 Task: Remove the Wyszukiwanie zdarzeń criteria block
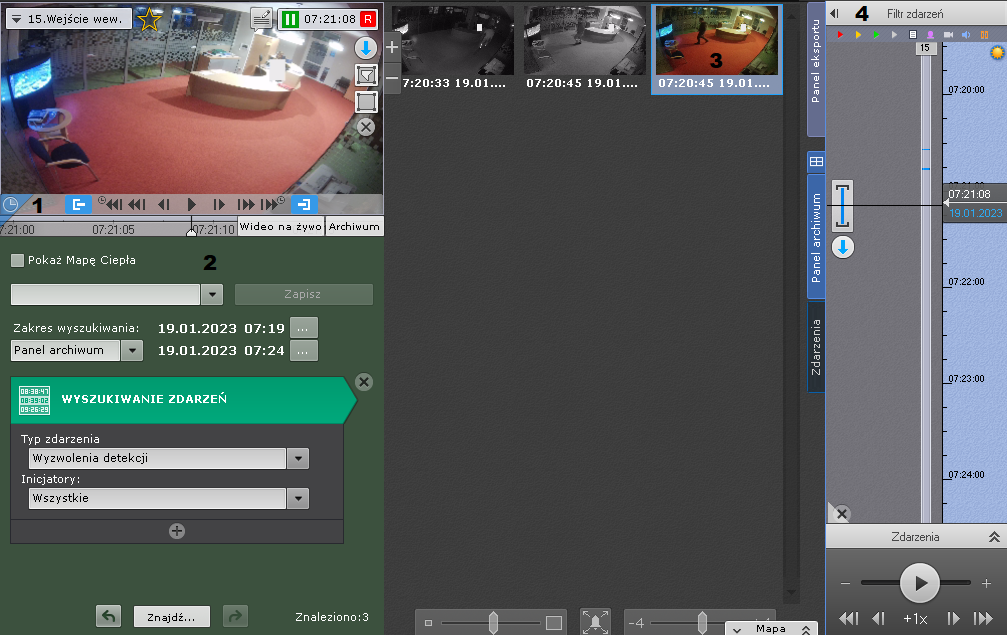click(x=363, y=382)
